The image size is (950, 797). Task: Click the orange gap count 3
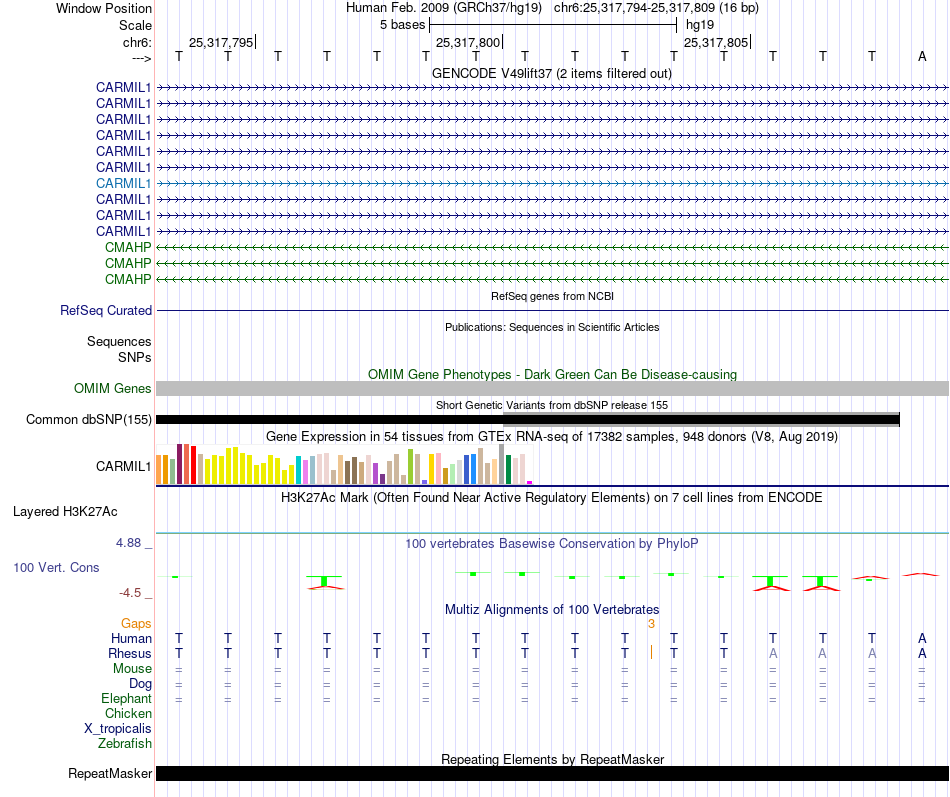[x=651, y=624]
